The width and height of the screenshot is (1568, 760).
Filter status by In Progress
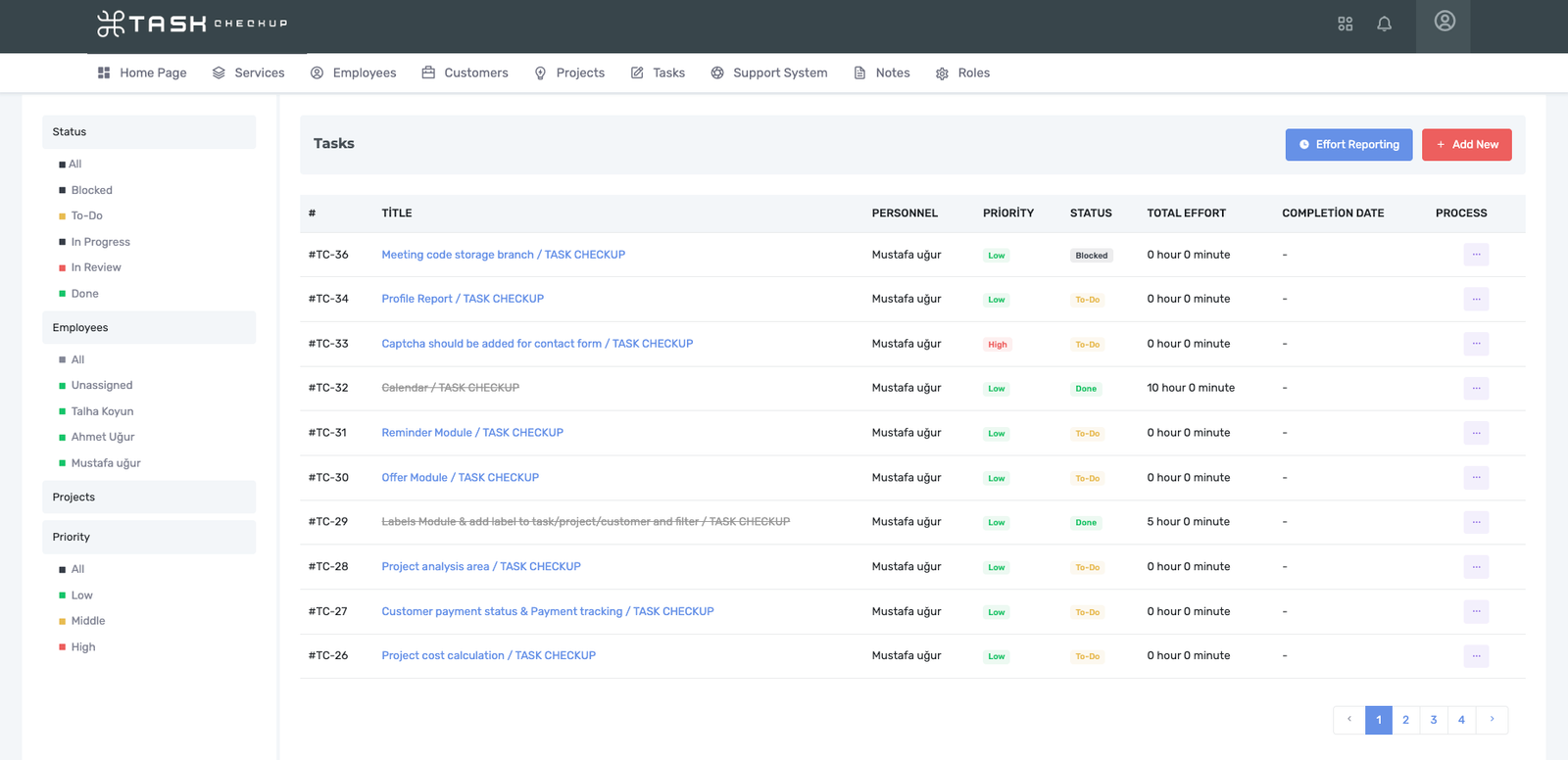[x=100, y=242]
